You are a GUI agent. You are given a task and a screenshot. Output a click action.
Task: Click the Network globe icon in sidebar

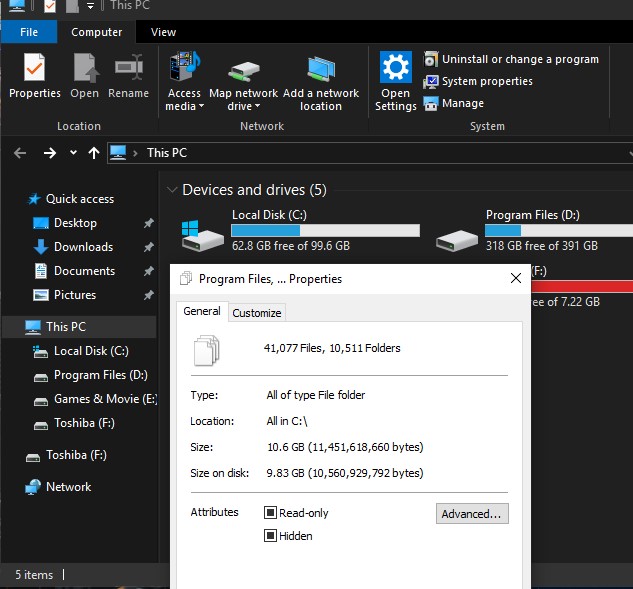pos(33,487)
